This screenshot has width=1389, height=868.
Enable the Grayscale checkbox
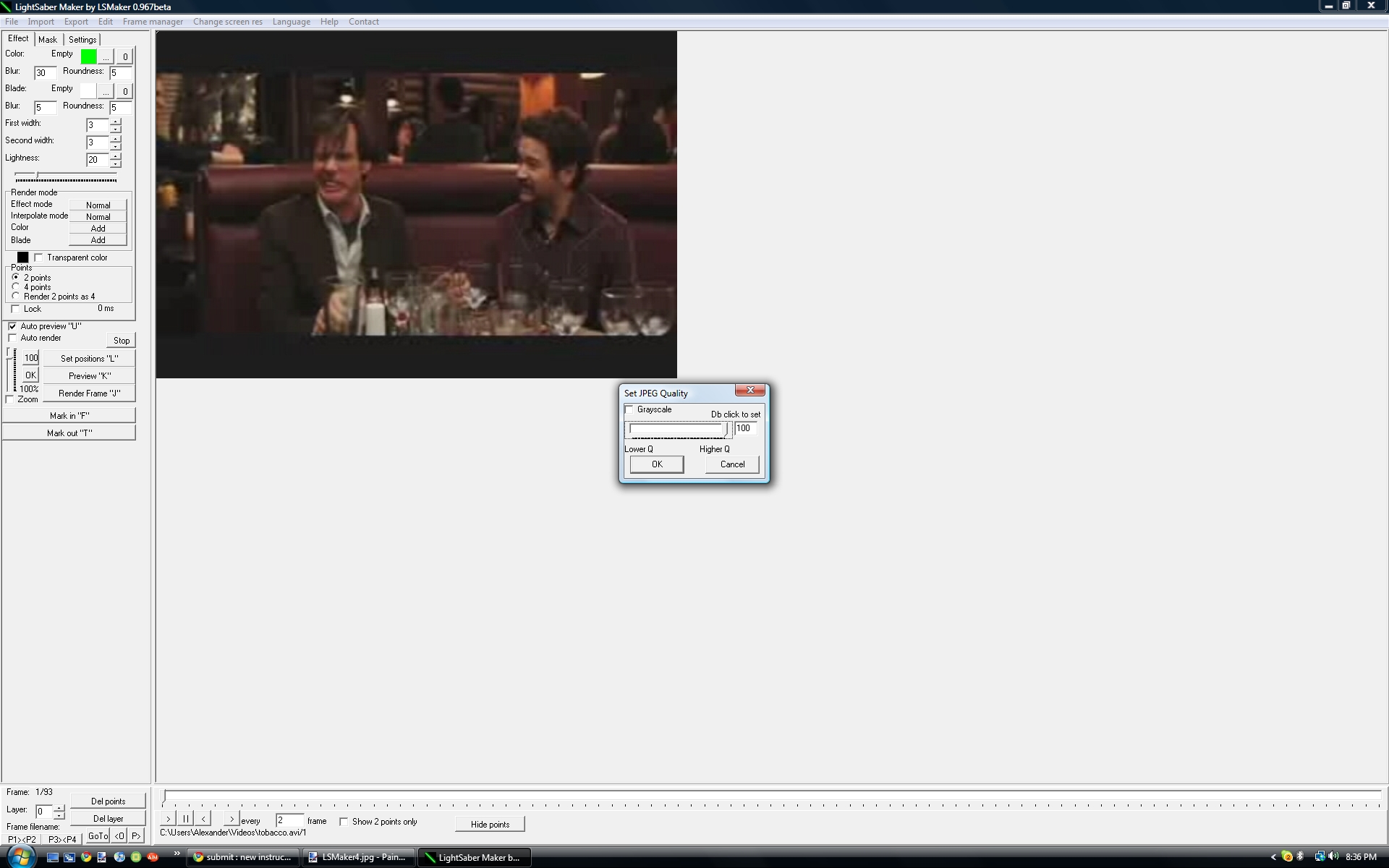629,410
